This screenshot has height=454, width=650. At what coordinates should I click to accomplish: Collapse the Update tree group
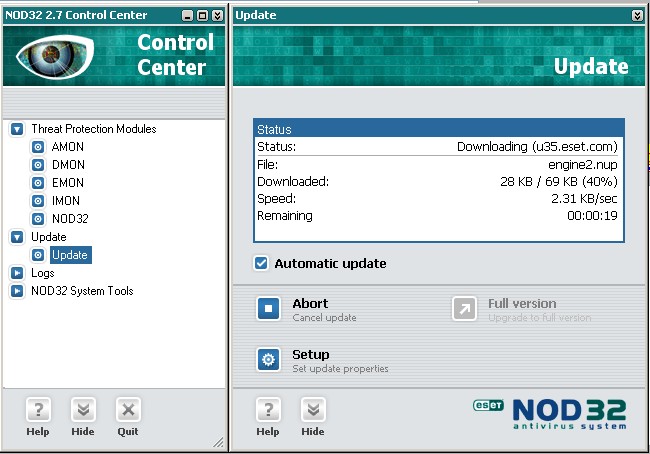[17, 237]
